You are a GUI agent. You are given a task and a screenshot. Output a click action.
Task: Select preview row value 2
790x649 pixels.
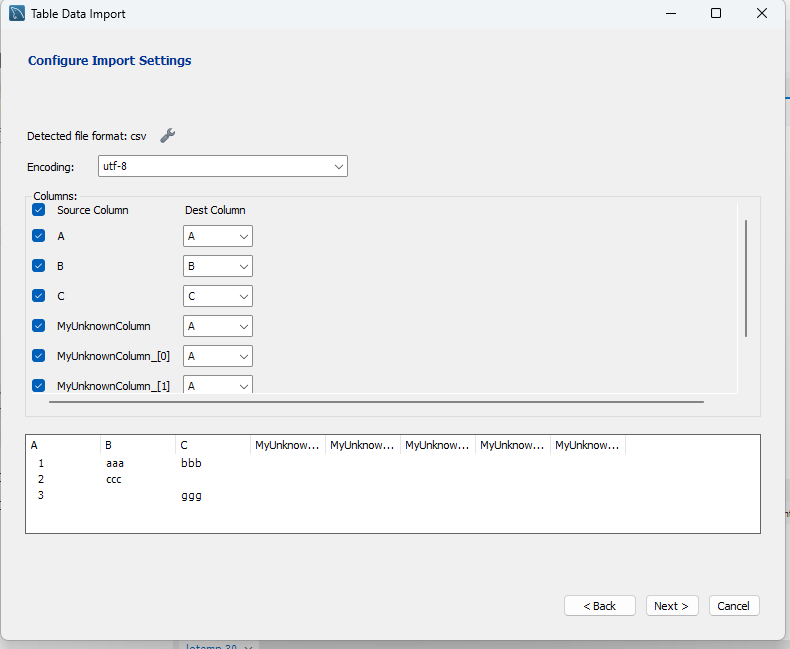click(x=41, y=479)
